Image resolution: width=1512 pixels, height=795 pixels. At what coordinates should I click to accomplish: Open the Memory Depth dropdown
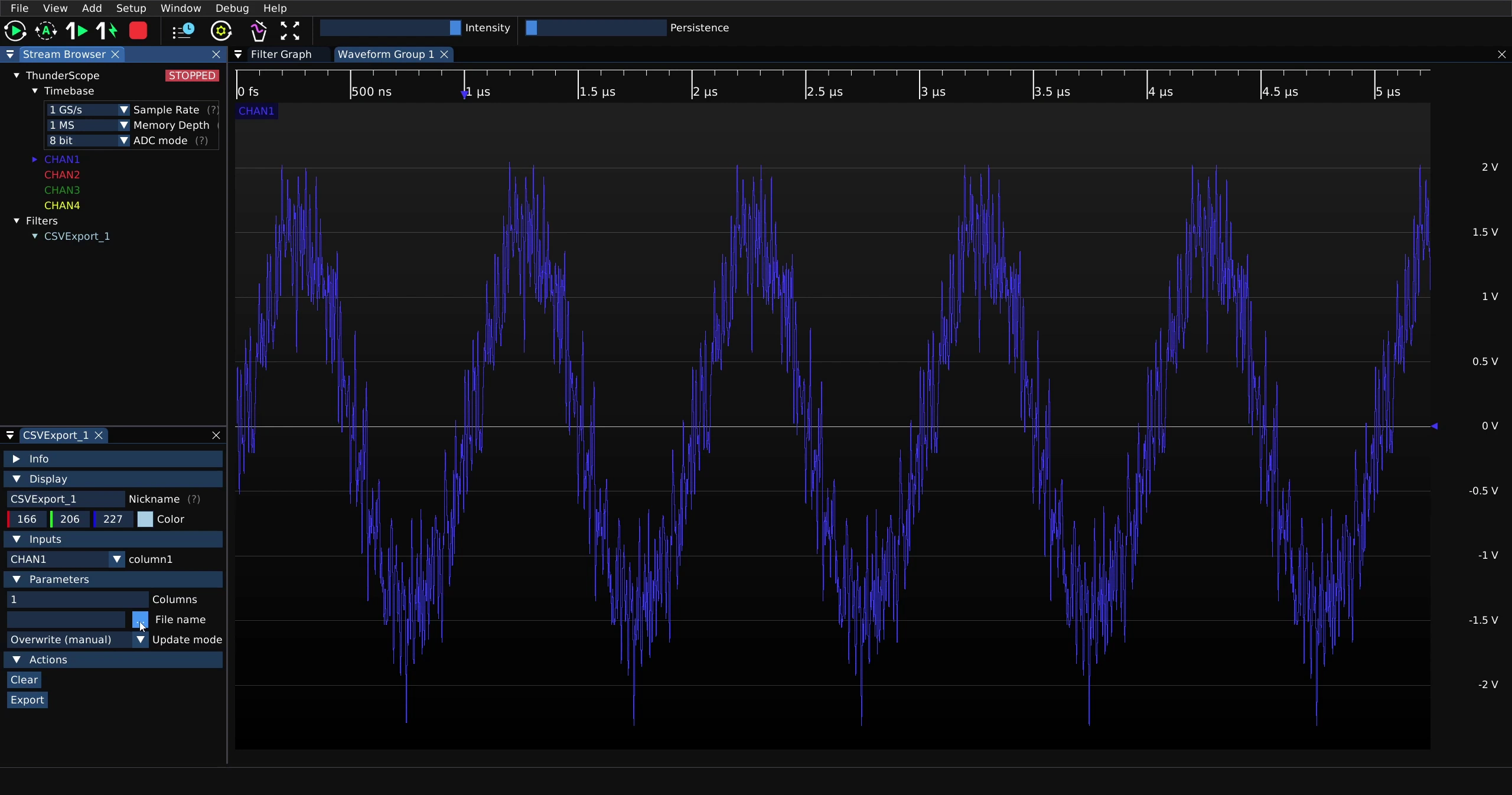(x=87, y=125)
